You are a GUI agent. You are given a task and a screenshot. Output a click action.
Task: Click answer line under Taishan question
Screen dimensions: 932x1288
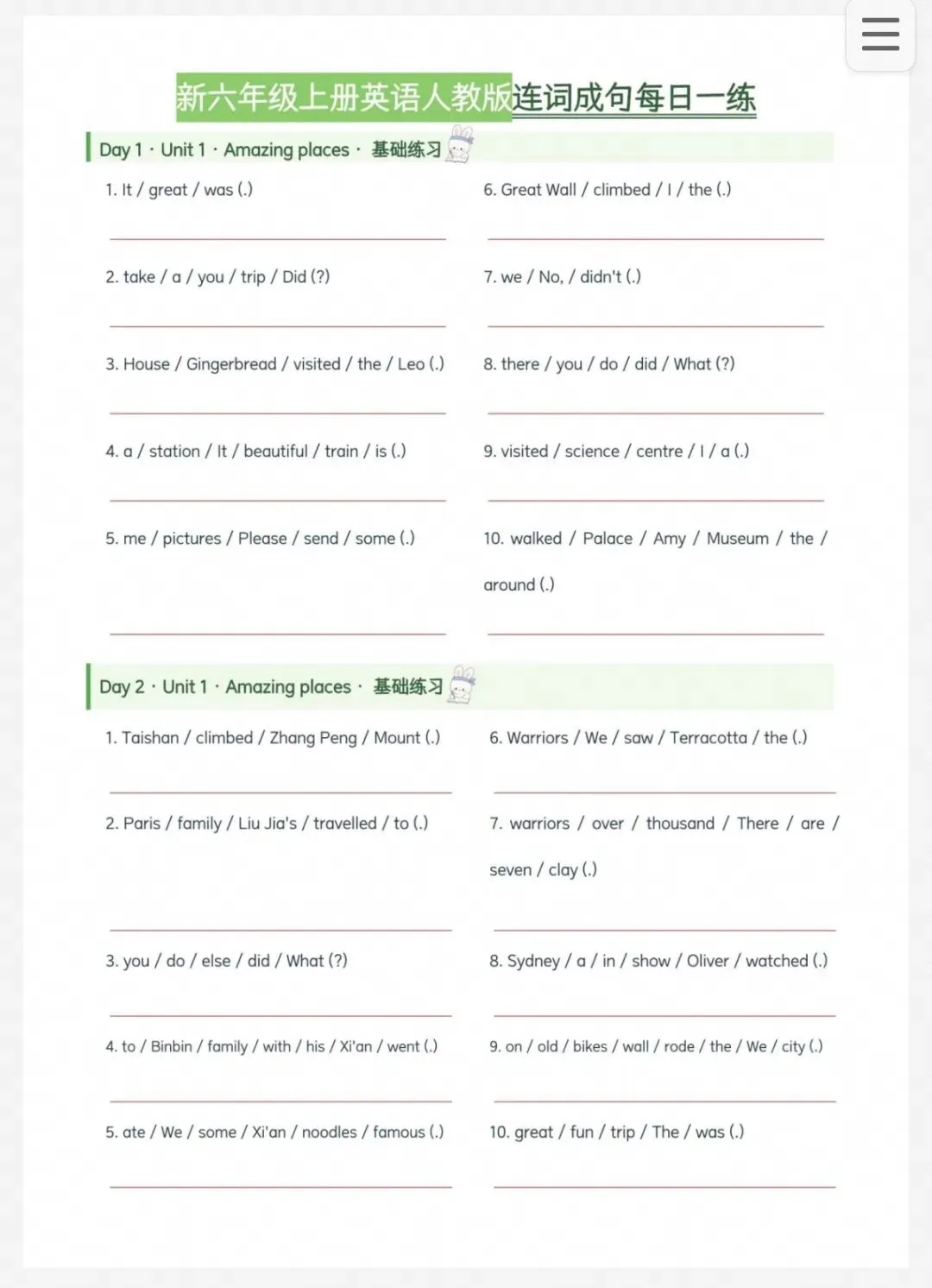coord(280,792)
